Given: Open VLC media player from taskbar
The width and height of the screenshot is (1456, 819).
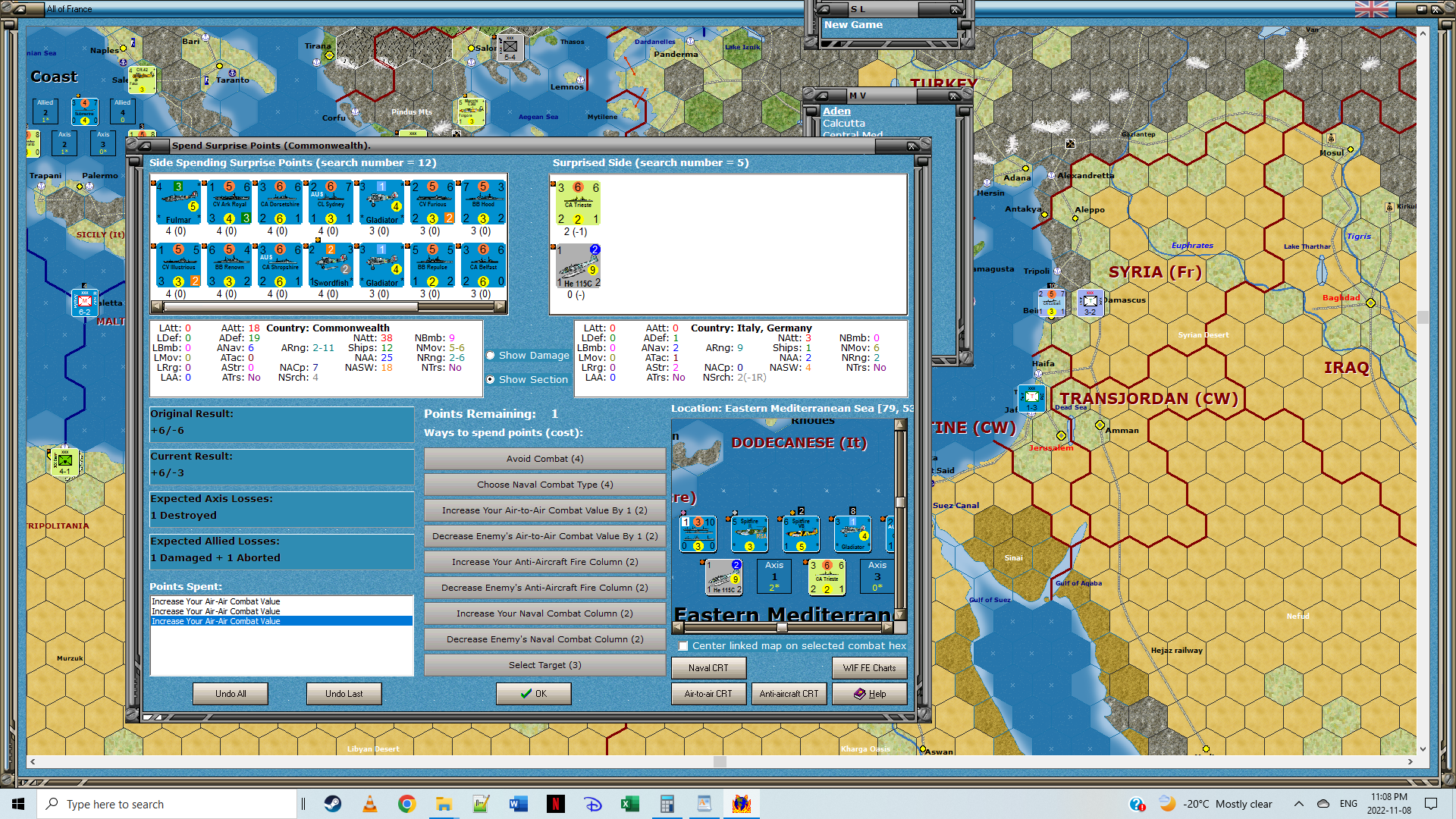Looking at the screenshot, I should click(370, 804).
